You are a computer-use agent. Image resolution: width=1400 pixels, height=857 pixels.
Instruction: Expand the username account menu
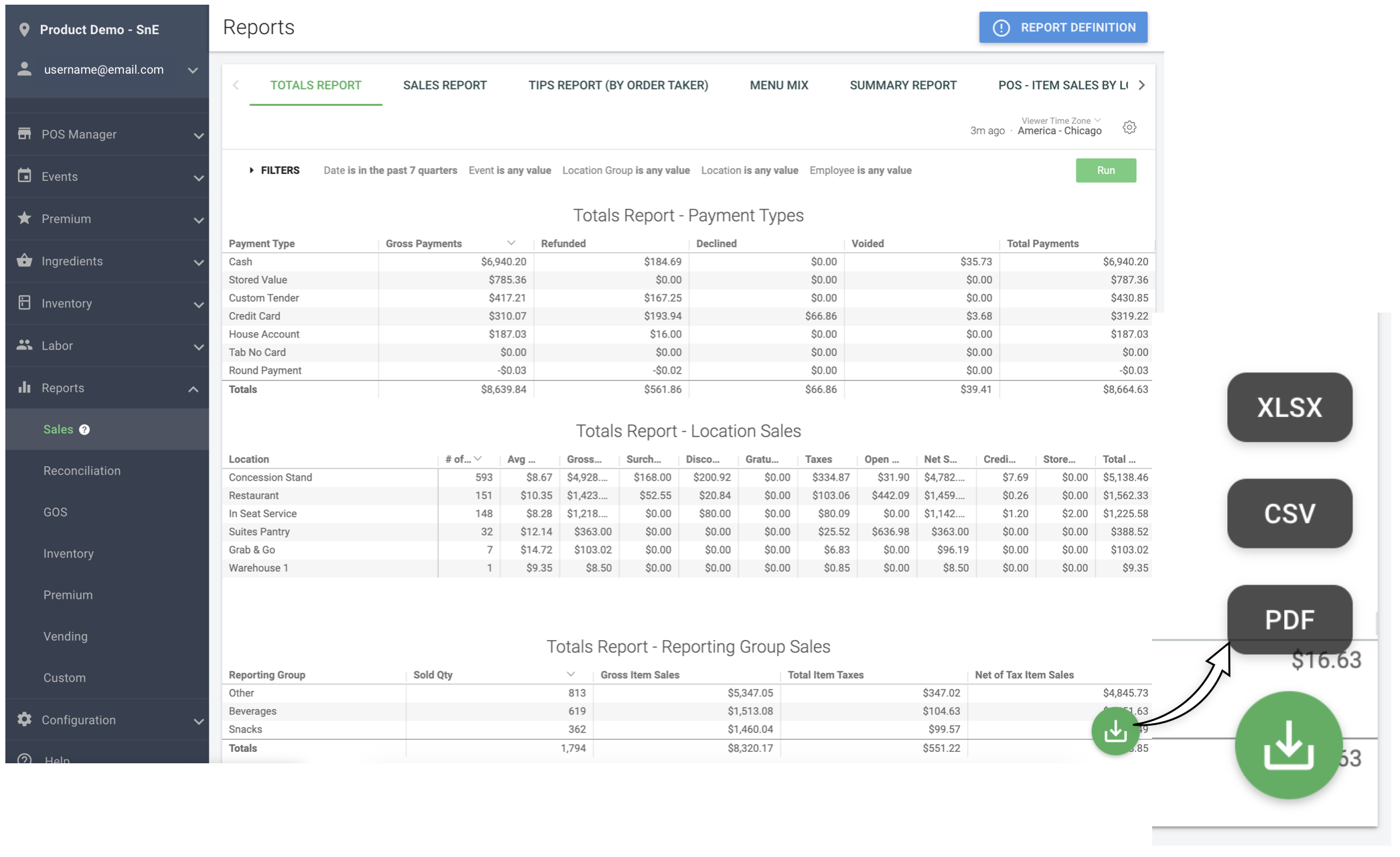193,70
